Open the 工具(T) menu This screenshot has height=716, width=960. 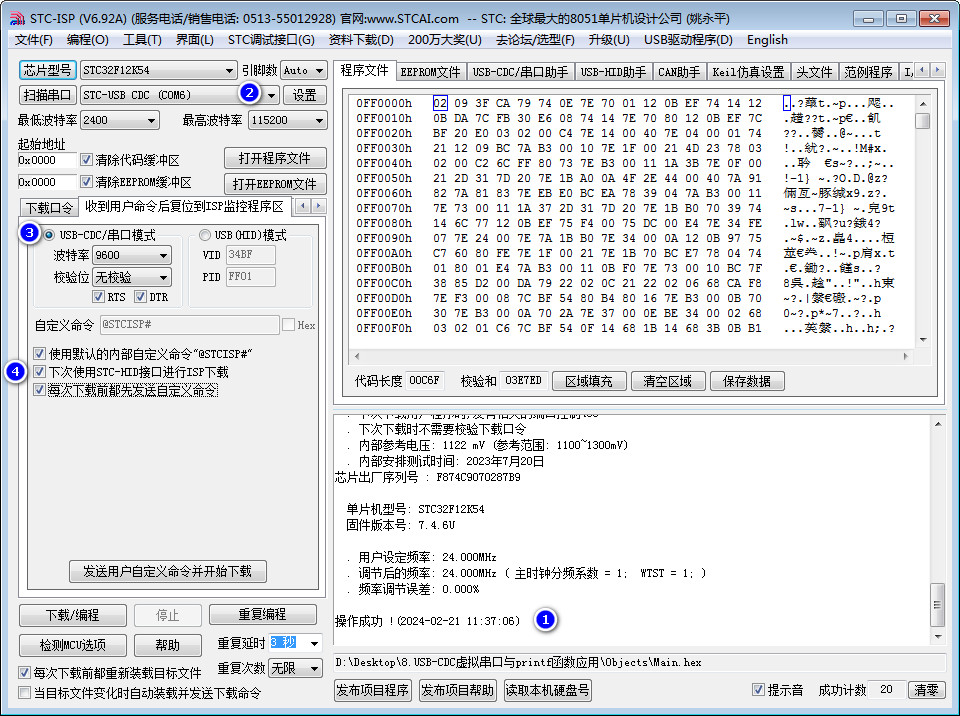click(x=142, y=40)
